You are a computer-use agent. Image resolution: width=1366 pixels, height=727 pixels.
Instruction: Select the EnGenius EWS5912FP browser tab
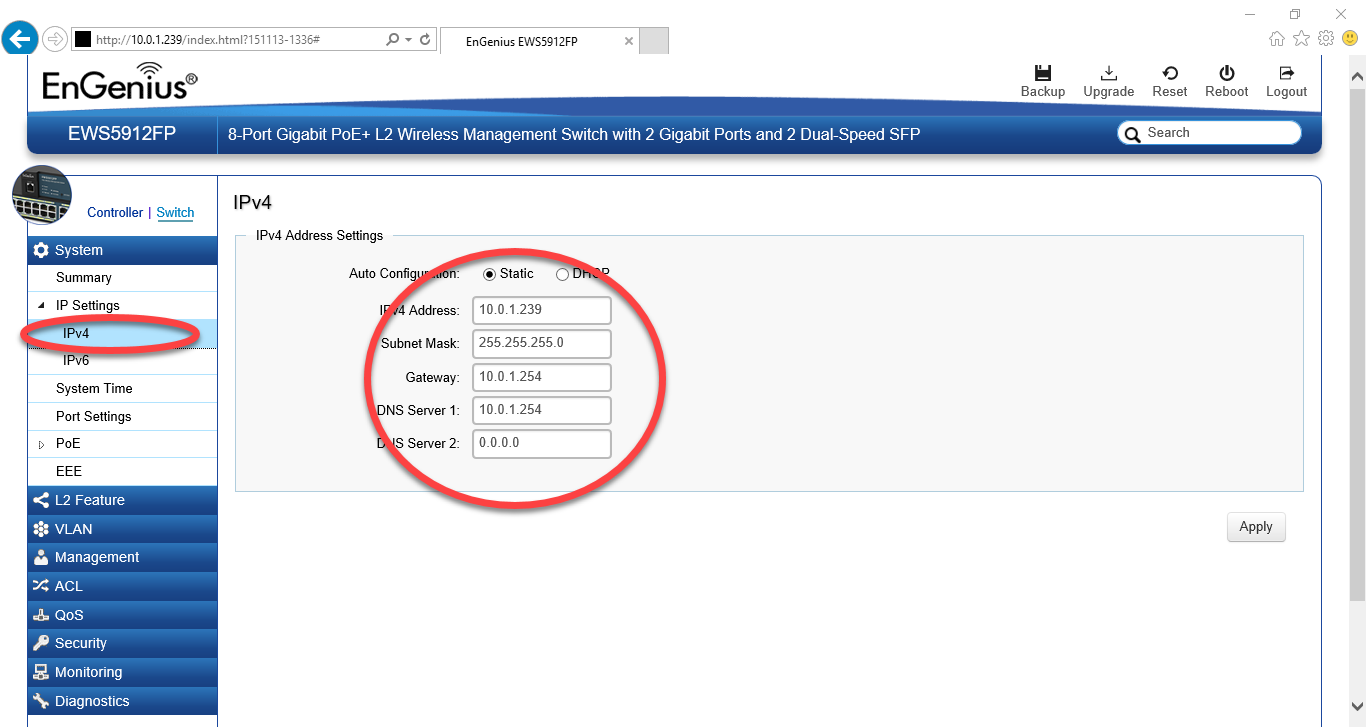point(539,41)
